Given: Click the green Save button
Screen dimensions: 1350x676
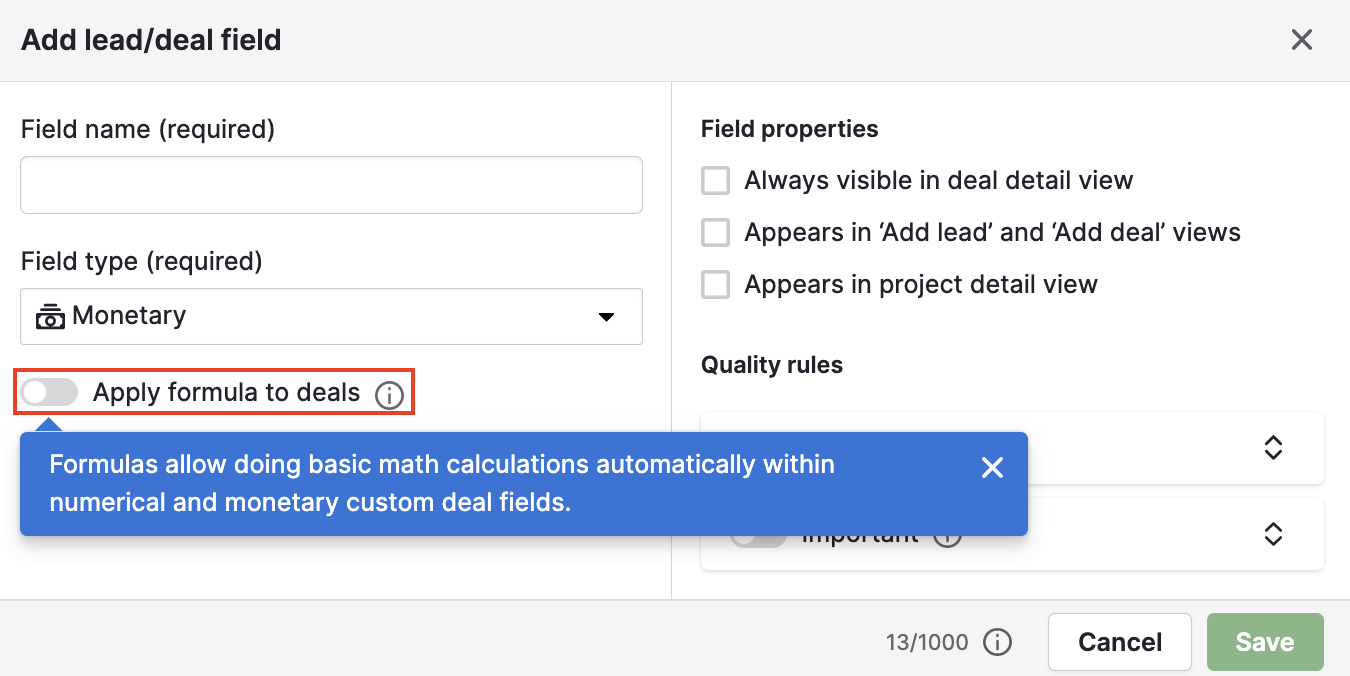Looking at the screenshot, I should click(1265, 642).
